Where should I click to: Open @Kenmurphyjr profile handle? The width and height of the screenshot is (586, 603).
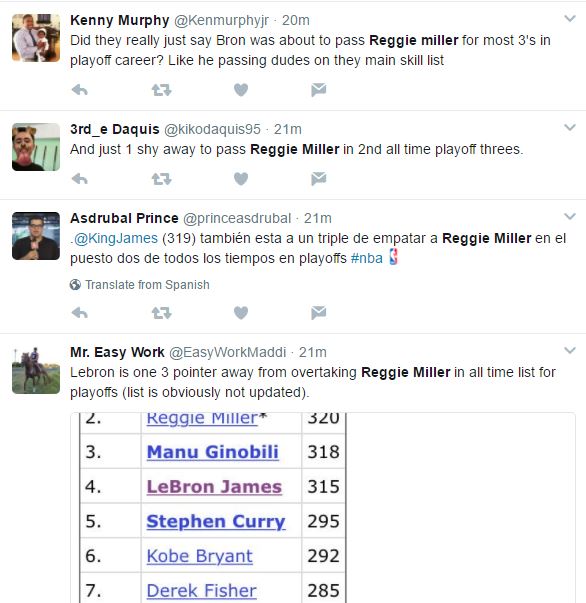[x=221, y=20]
